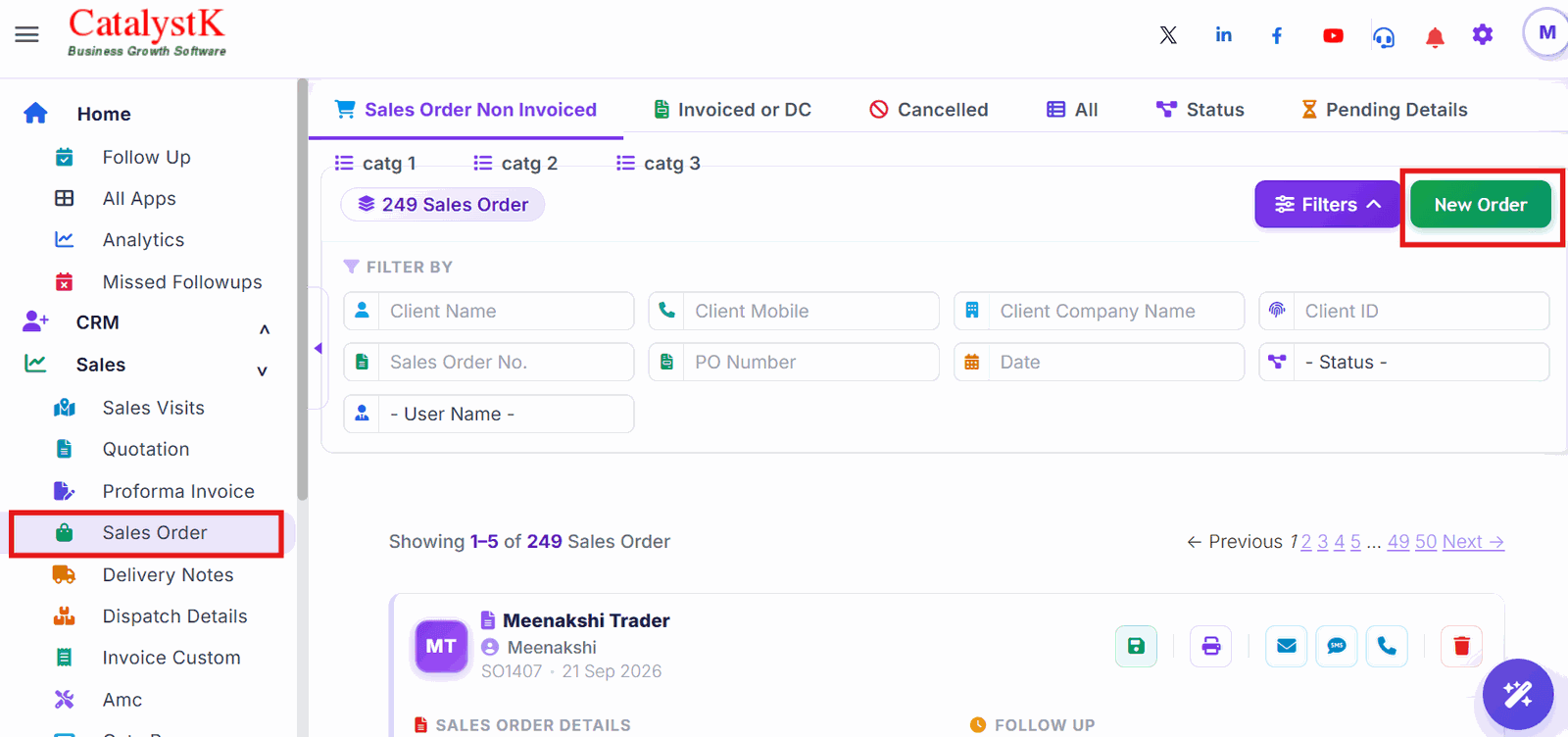This screenshot has height=737, width=1568.
Task: Focus the Client Company Name field
Action: [x=1099, y=311]
